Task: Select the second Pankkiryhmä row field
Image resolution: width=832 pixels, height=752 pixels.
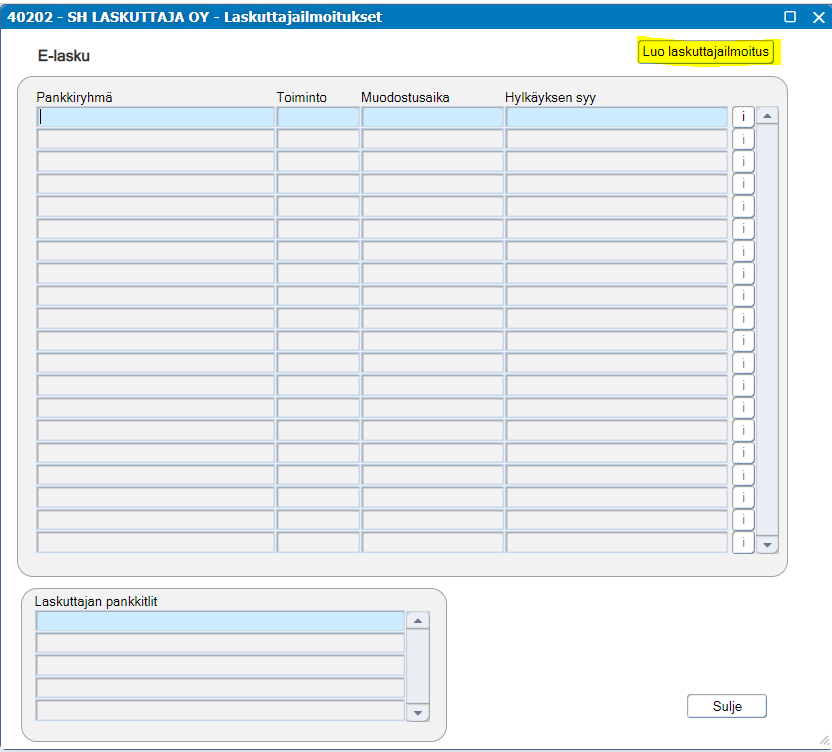Action: coord(155,139)
